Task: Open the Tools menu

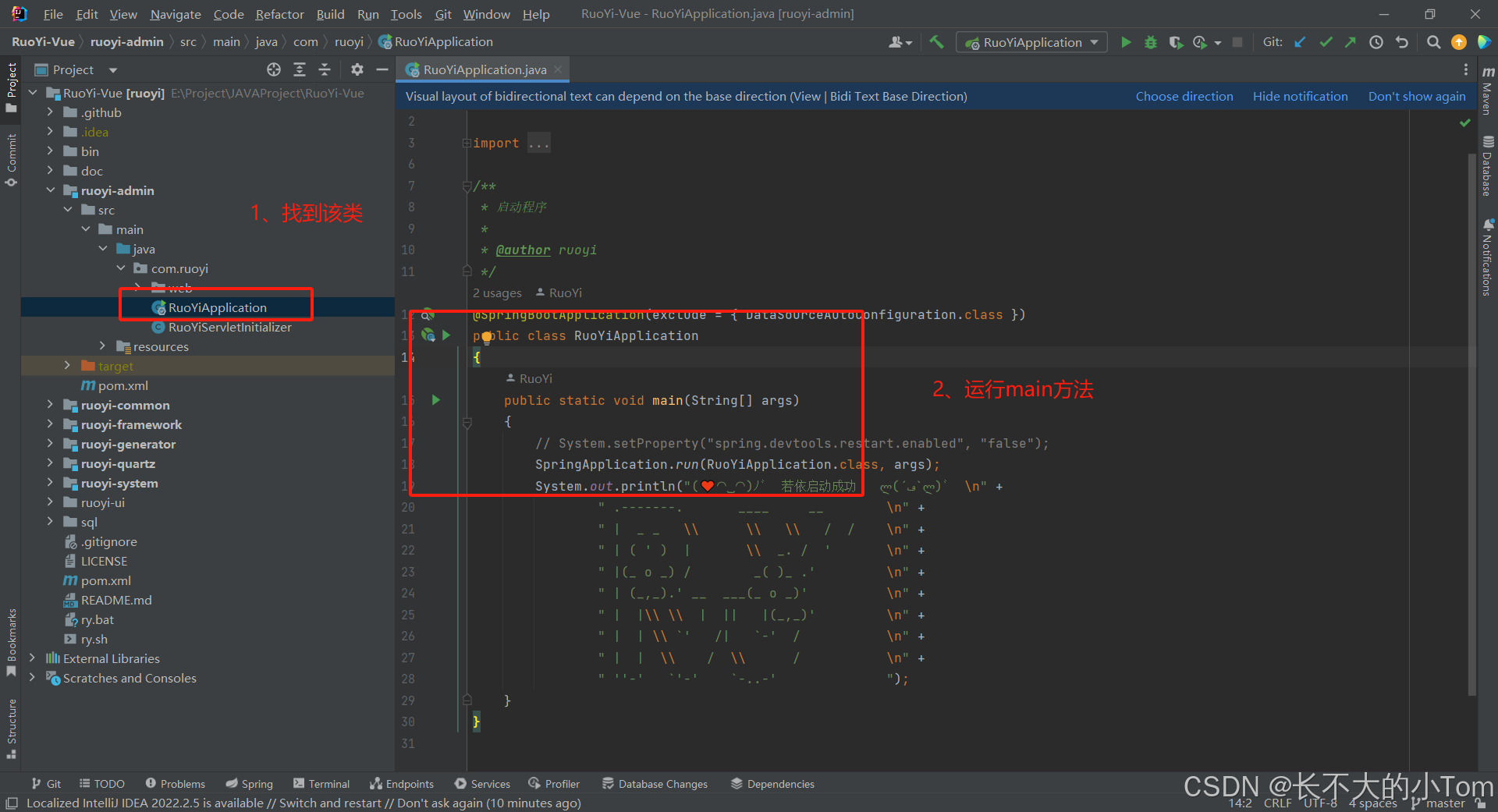Action: pyautogui.click(x=406, y=14)
